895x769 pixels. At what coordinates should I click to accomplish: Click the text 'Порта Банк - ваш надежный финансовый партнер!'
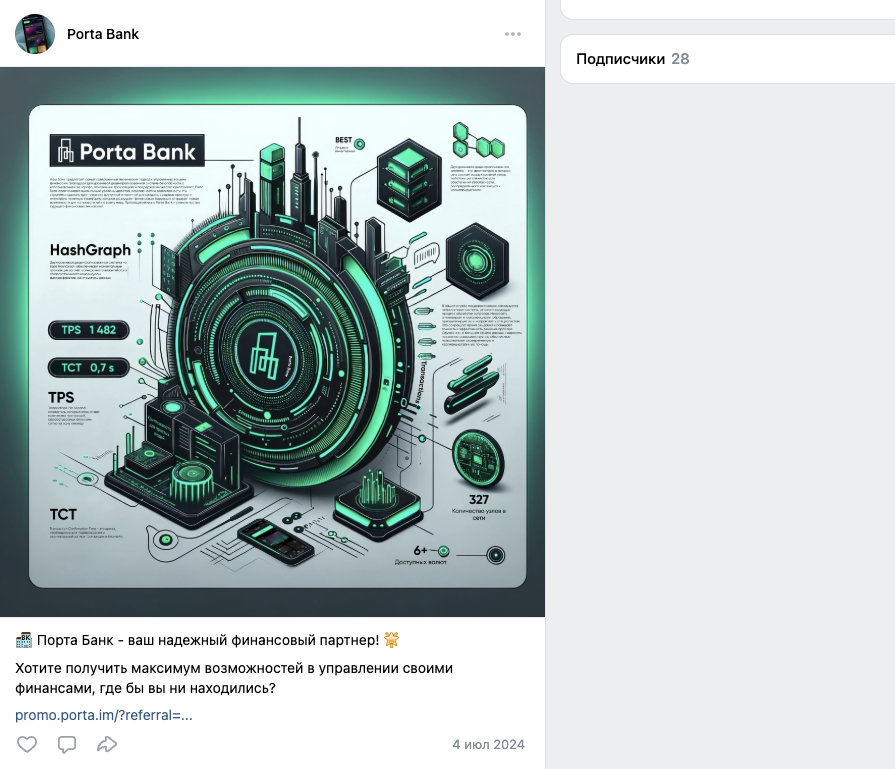(x=208, y=641)
